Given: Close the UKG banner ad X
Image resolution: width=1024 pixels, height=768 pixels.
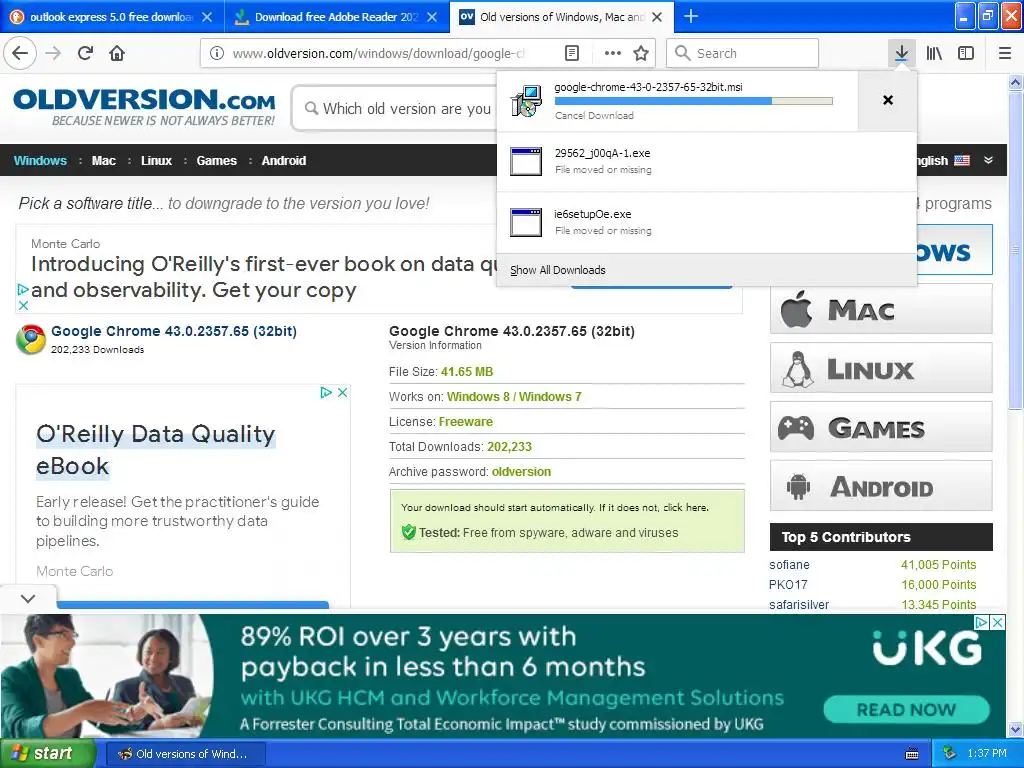Looking at the screenshot, I should pyautogui.click(x=997, y=622).
